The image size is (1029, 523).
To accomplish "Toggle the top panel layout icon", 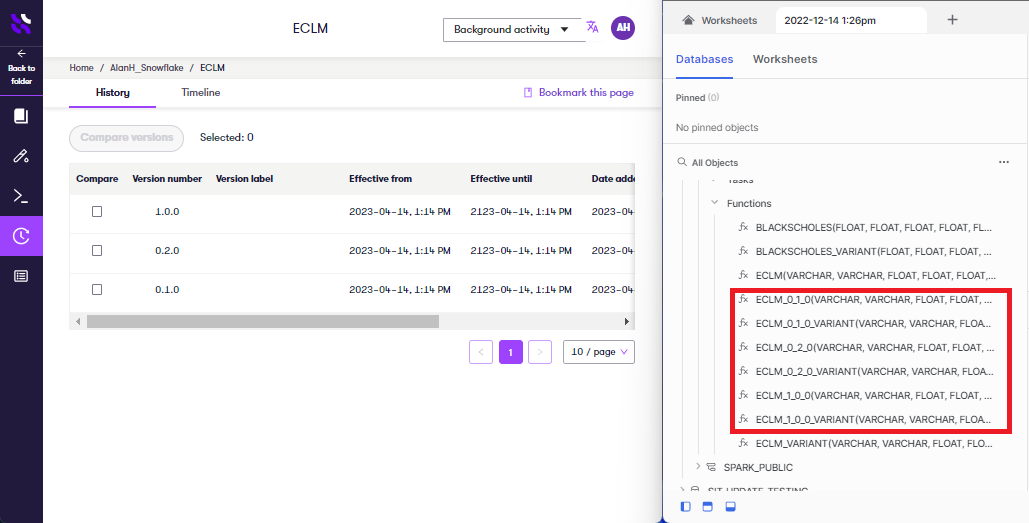I will click(707, 507).
